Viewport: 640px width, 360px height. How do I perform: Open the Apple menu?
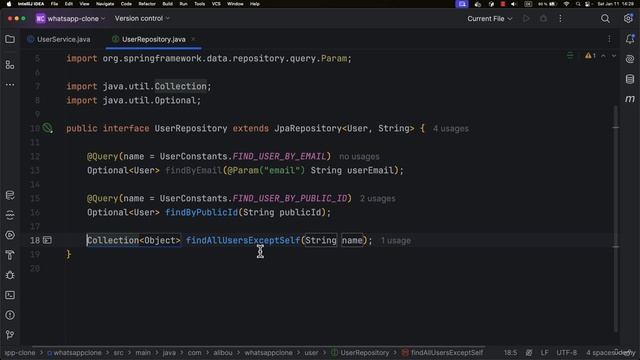pos(9,4)
